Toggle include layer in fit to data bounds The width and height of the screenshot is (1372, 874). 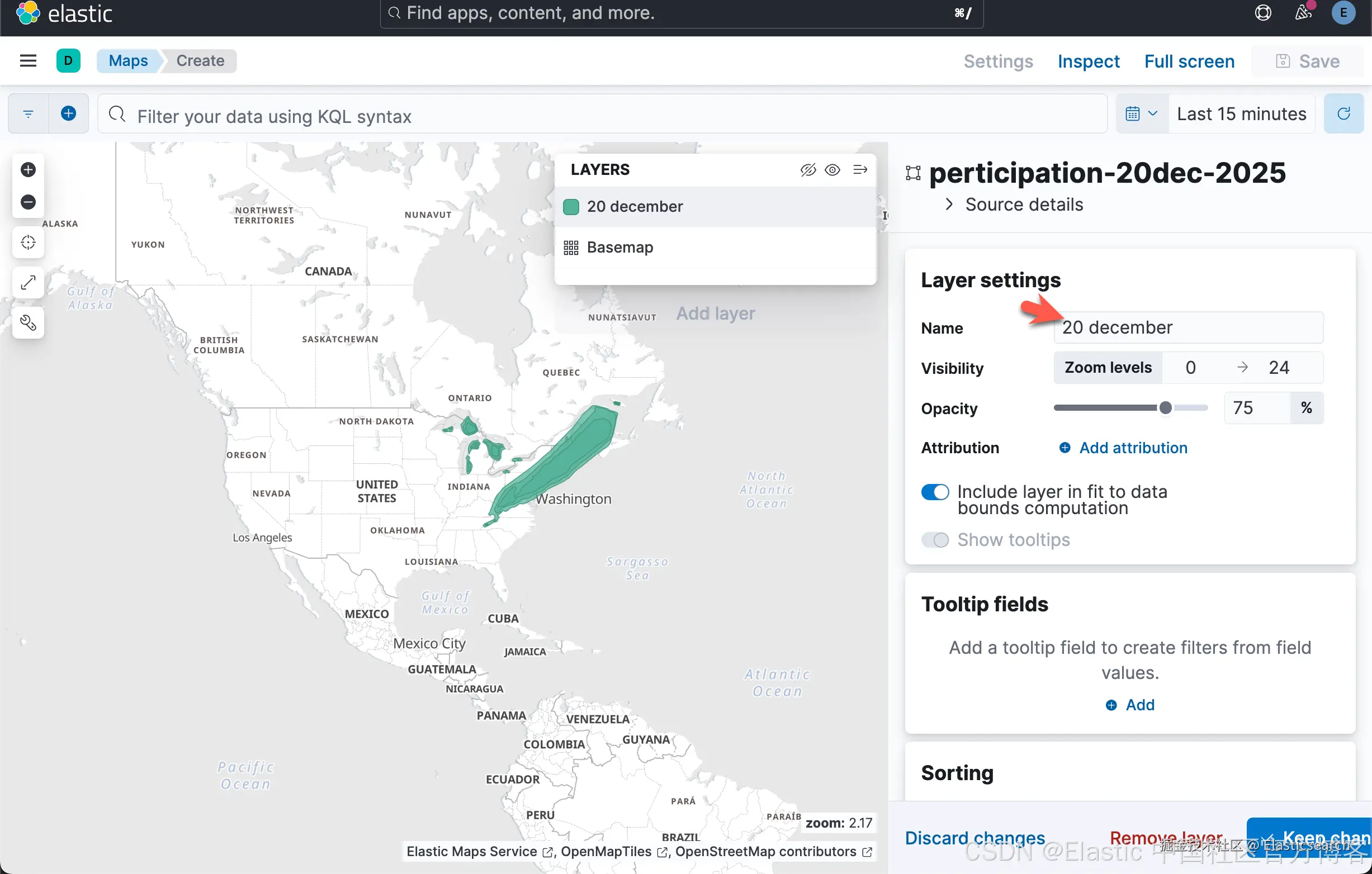pos(934,491)
